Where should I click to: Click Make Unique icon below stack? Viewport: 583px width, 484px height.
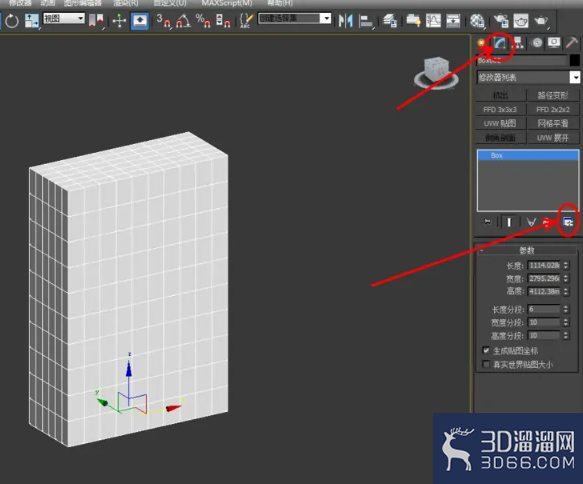tap(531, 222)
